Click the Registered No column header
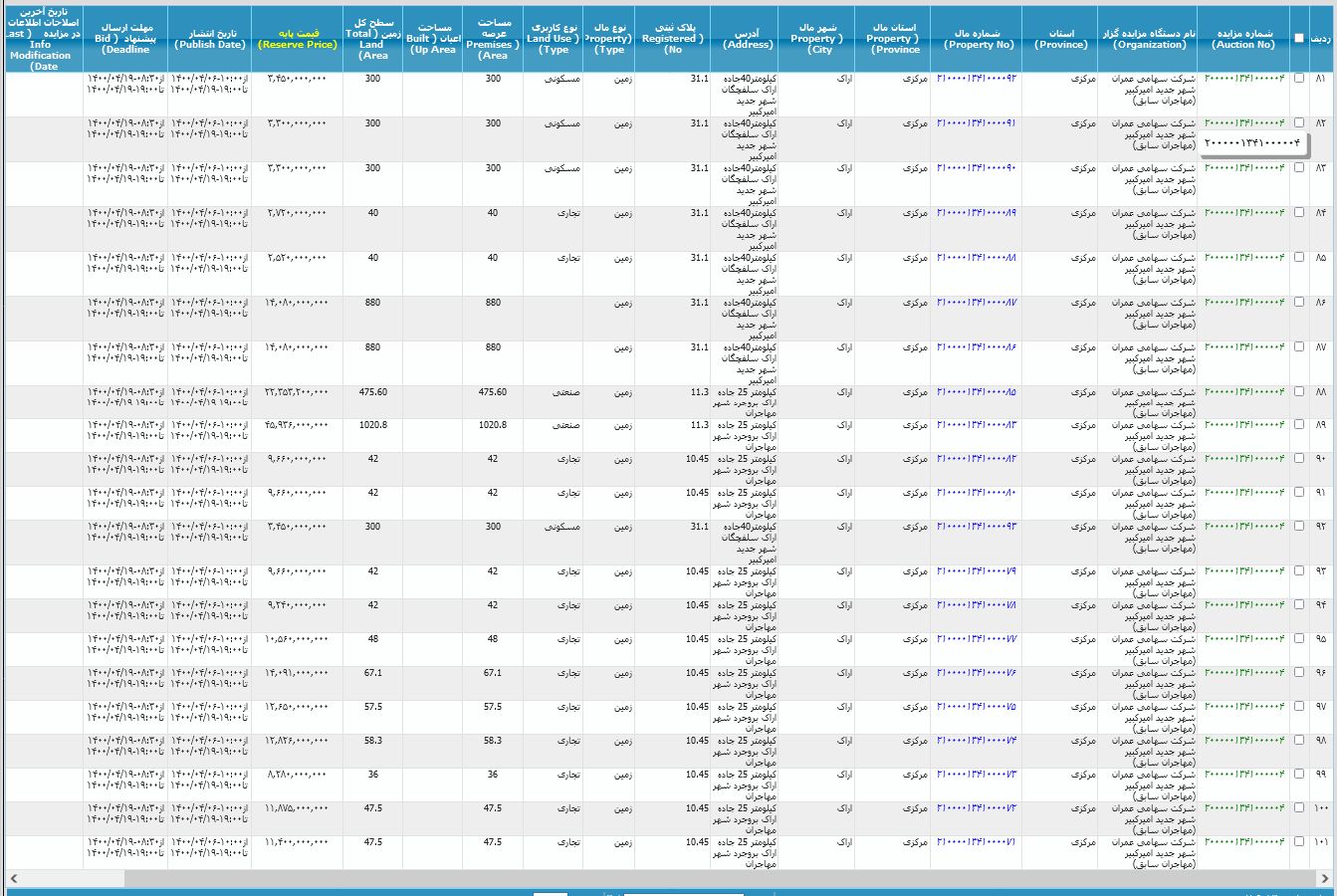1337x896 pixels. point(674,39)
